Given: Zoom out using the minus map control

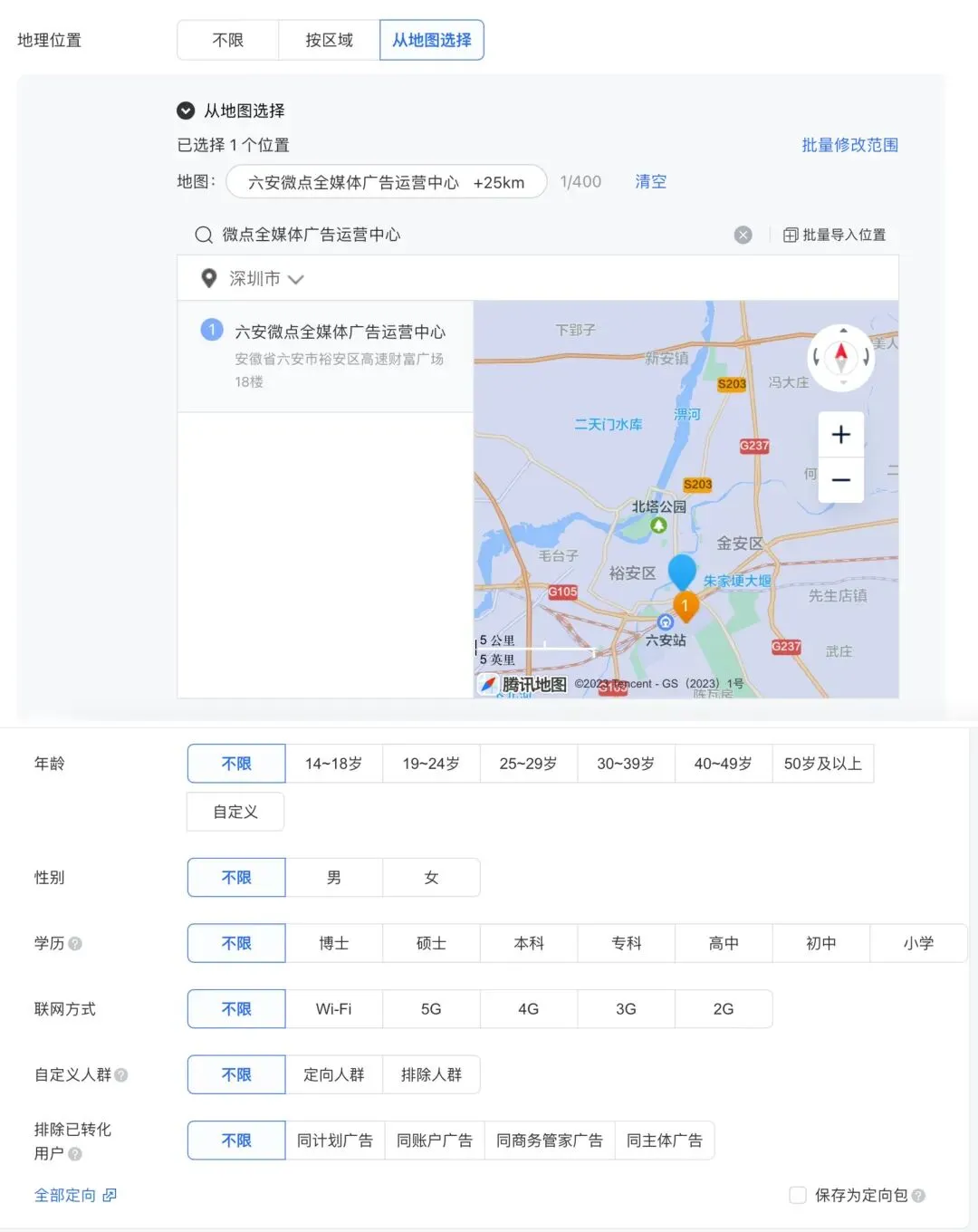Looking at the screenshot, I should click(840, 480).
